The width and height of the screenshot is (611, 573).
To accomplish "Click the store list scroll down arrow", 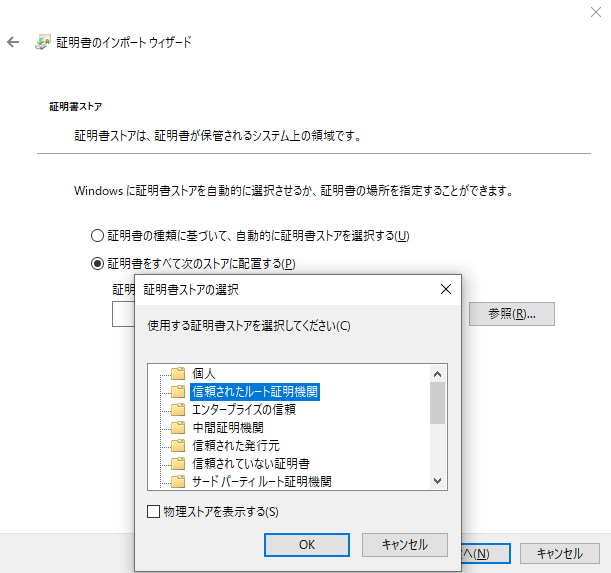I will pyautogui.click(x=437, y=481).
